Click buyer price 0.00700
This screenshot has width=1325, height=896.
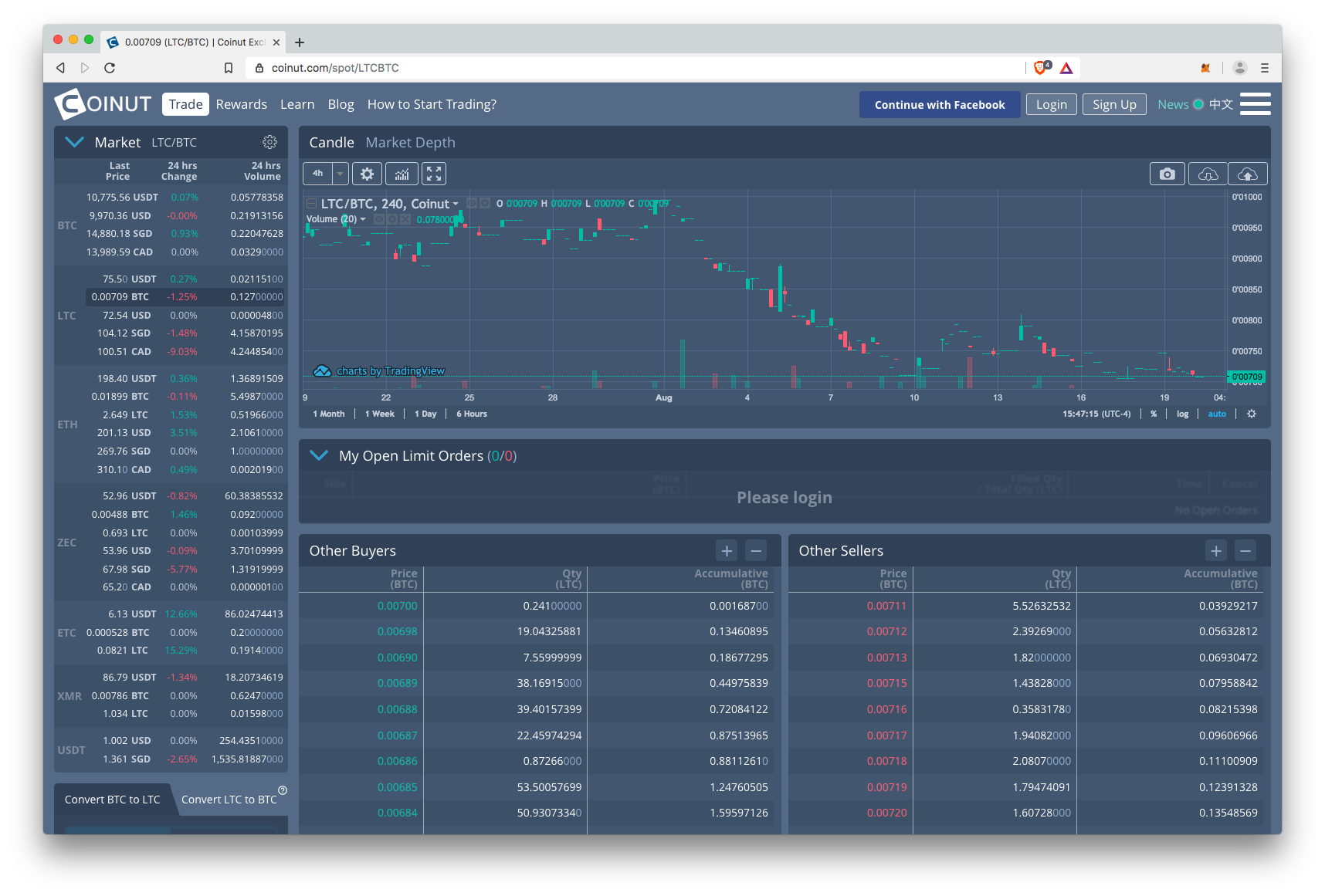397,606
